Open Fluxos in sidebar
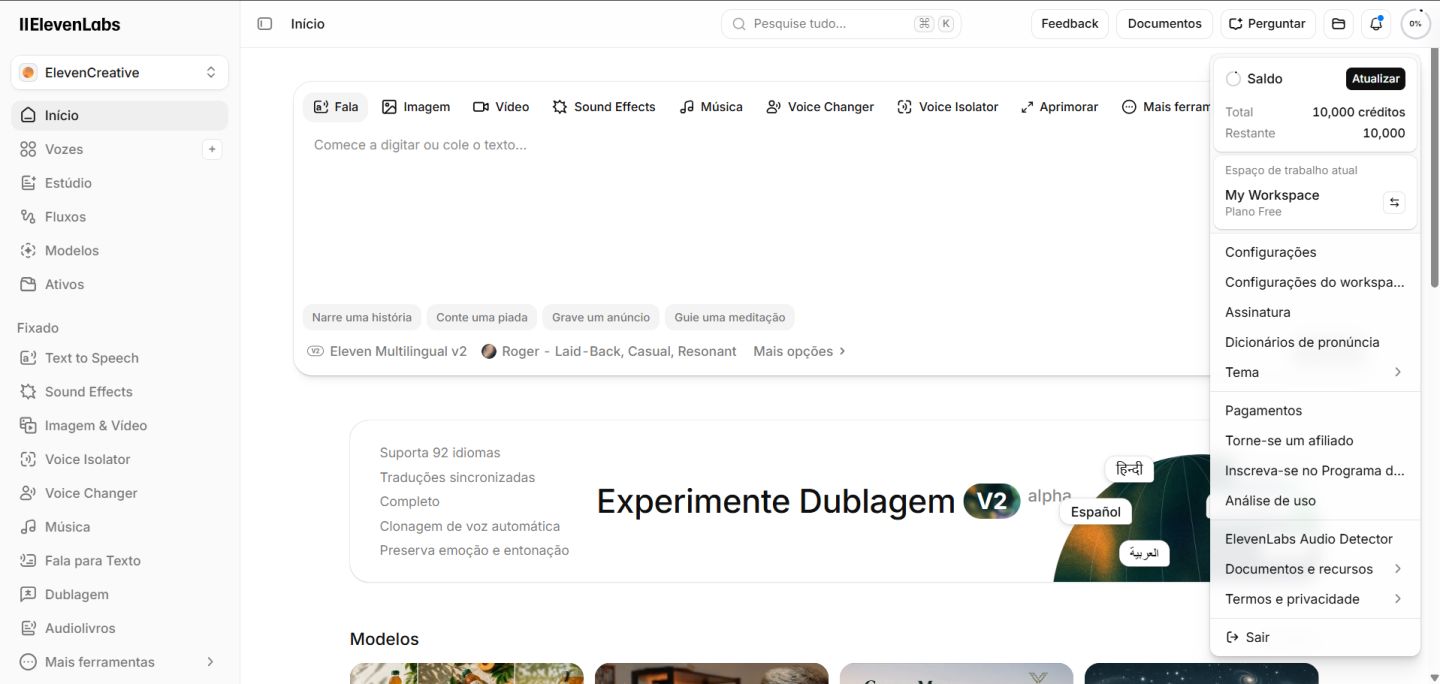Screen dimensions: 1440x684 [x=120, y=217]
